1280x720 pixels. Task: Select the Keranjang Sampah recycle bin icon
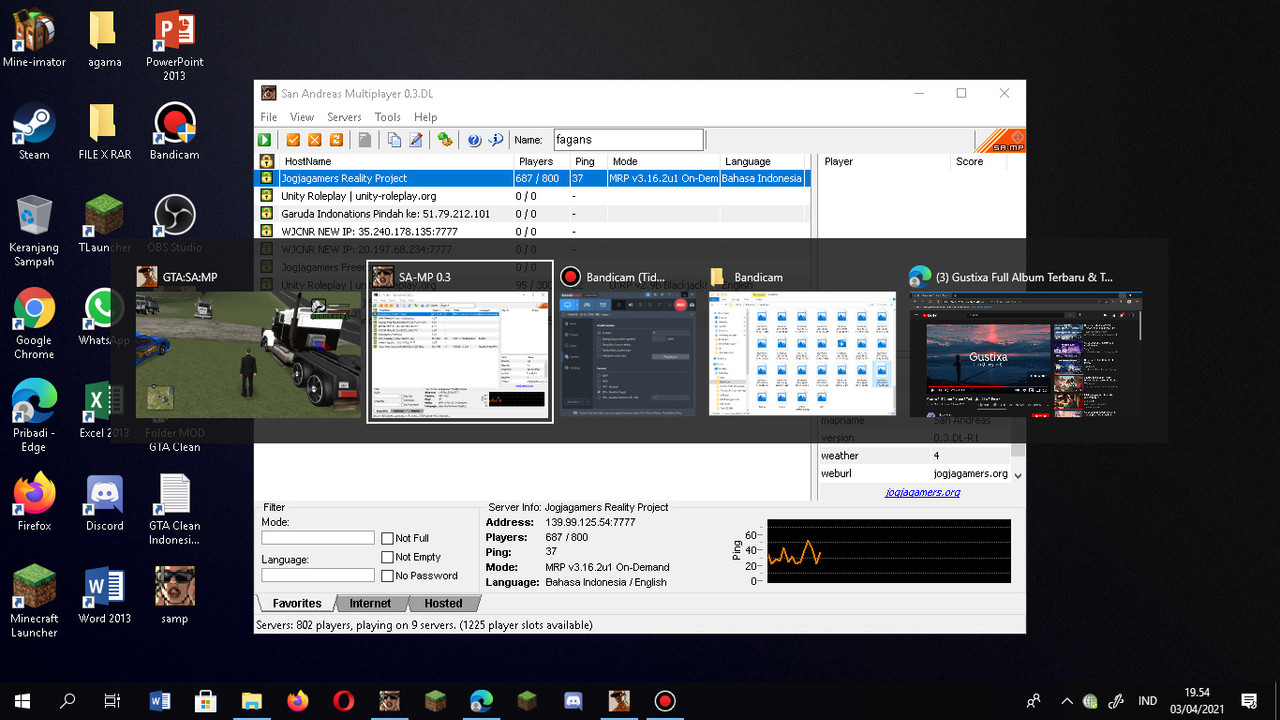(34, 231)
